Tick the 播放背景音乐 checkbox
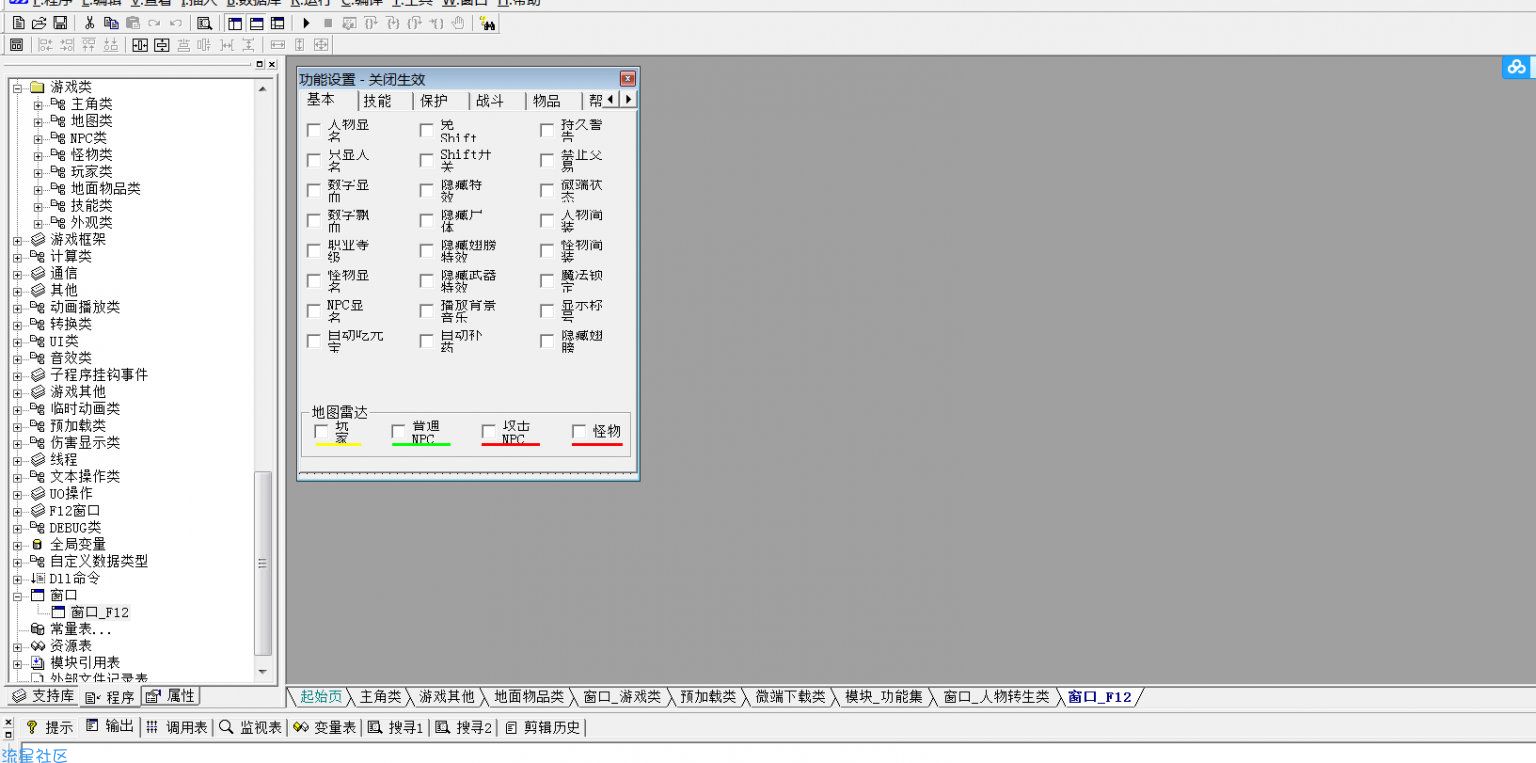 pos(427,311)
